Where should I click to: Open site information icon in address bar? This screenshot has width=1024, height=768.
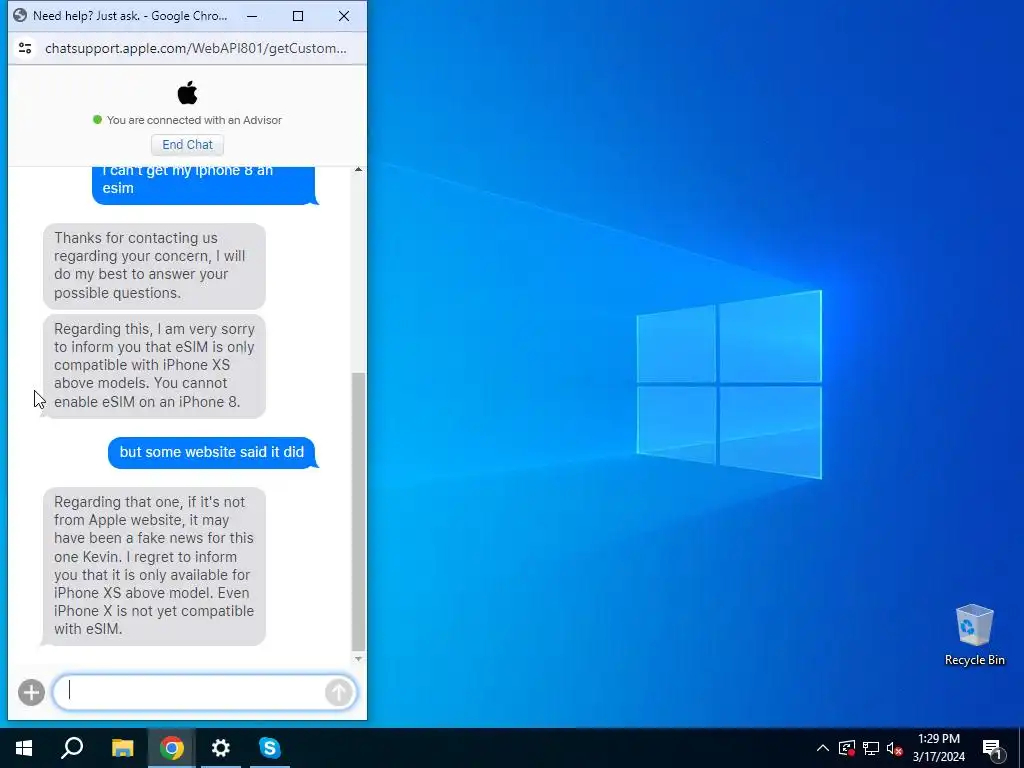pyautogui.click(x=25, y=48)
